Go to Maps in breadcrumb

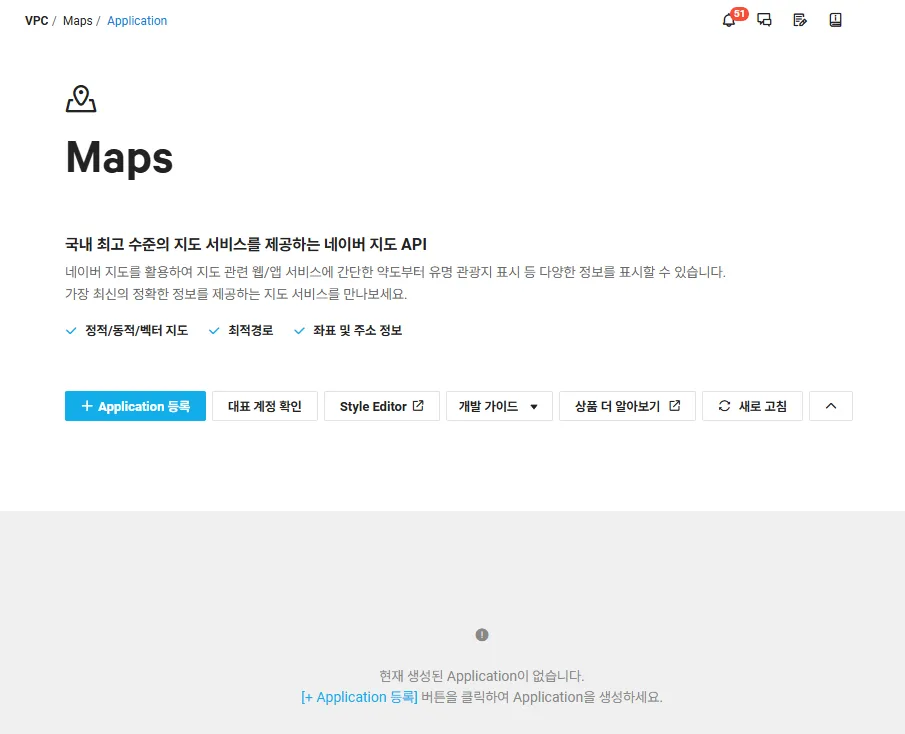[77, 21]
